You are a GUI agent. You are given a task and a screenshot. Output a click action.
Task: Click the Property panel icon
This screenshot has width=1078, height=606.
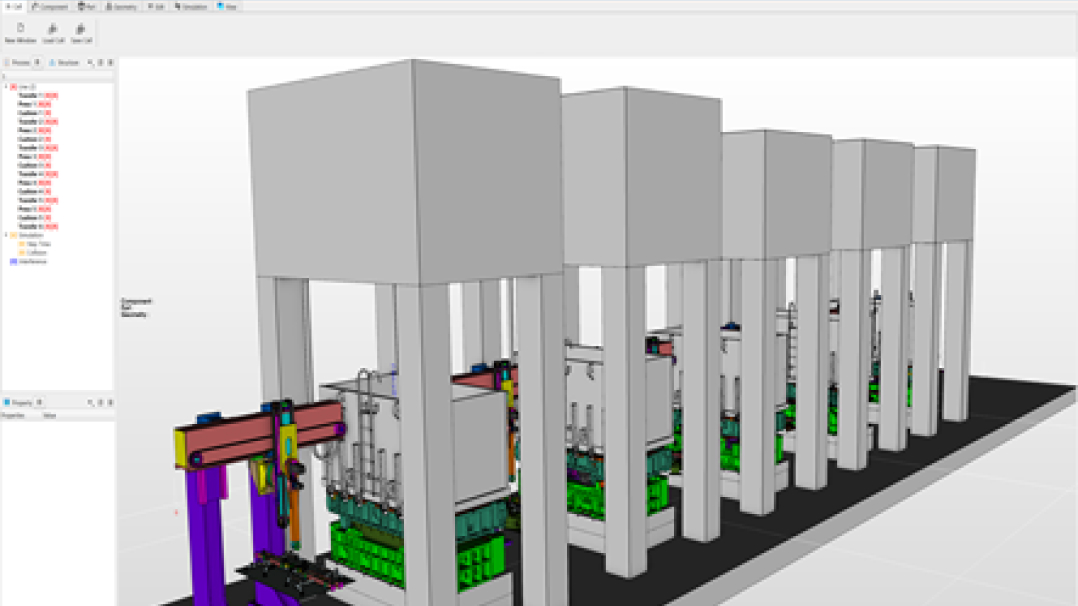tap(7, 402)
